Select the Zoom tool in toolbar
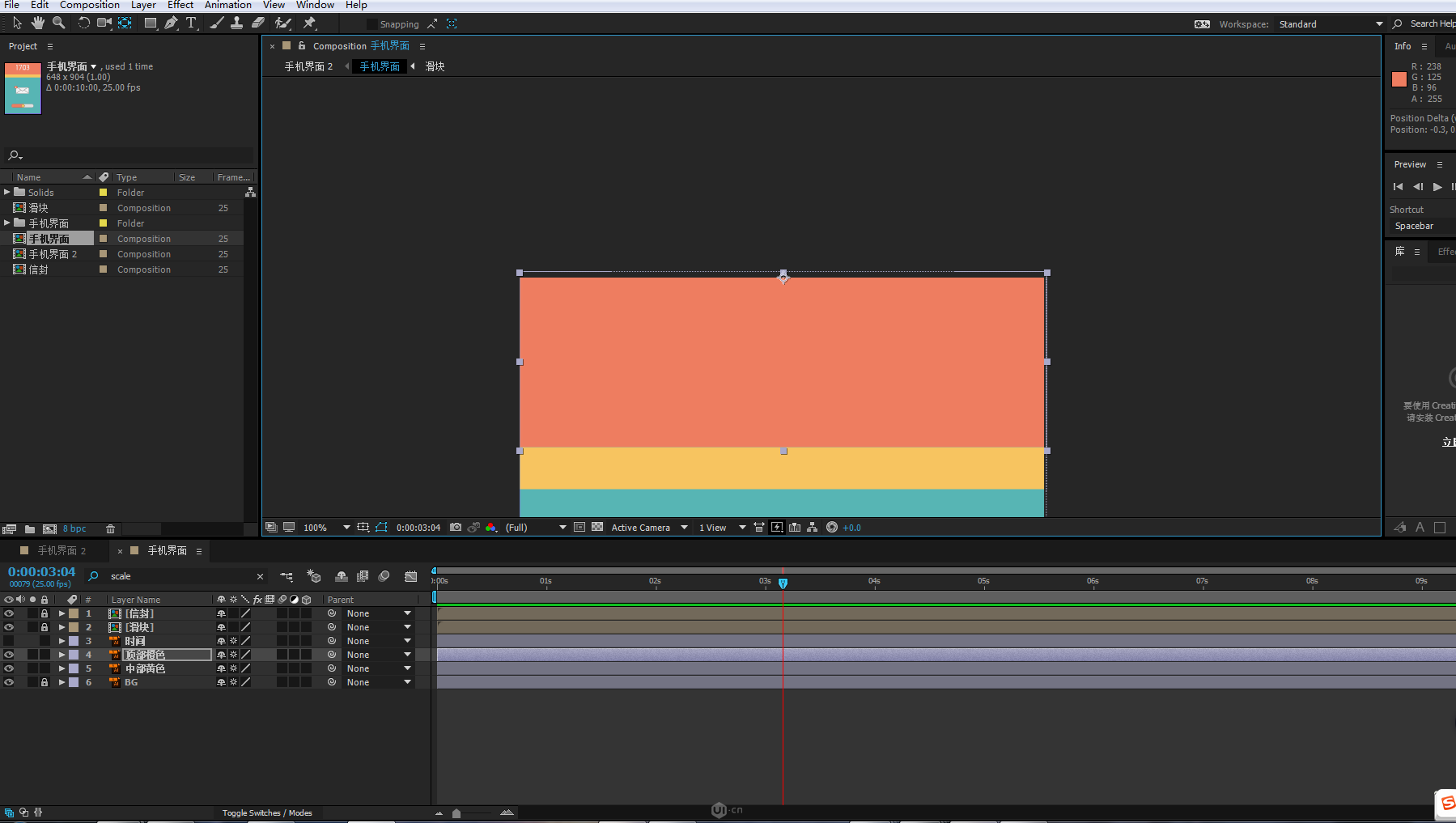Image resolution: width=1456 pixels, height=823 pixels. click(58, 23)
